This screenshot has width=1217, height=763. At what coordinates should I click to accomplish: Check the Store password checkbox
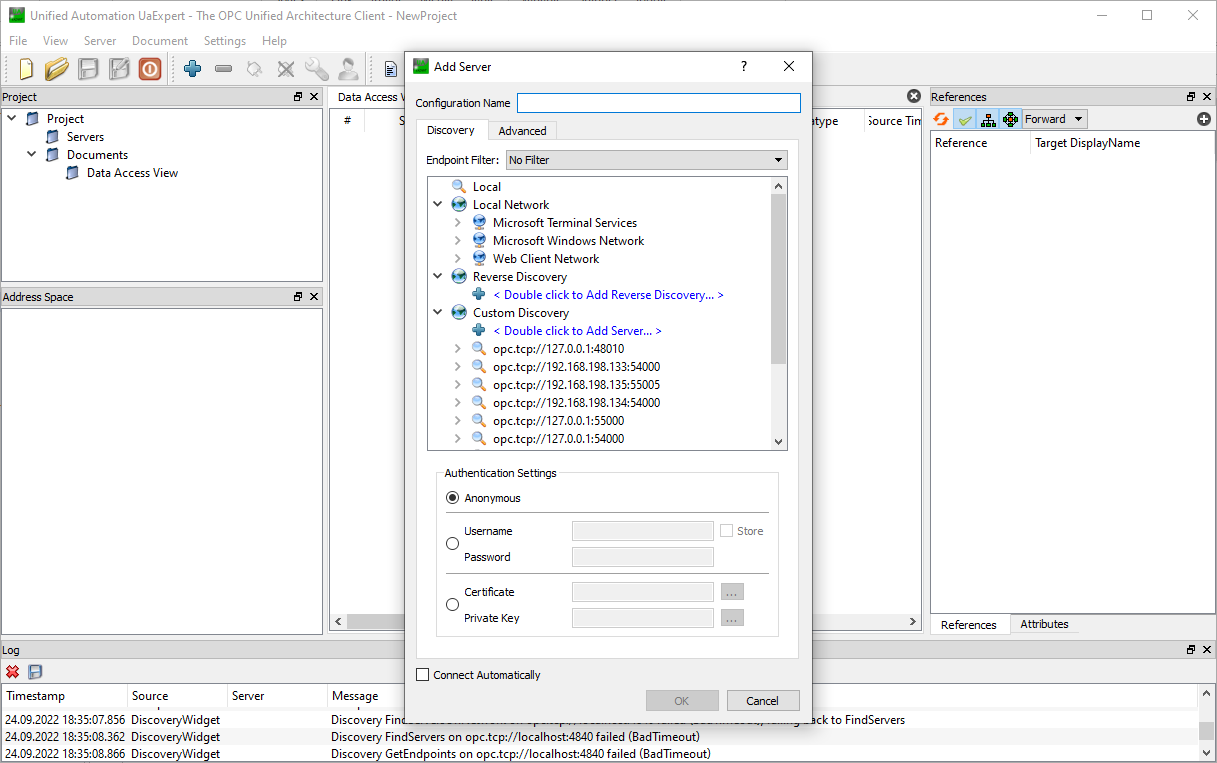(x=727, y=531)
